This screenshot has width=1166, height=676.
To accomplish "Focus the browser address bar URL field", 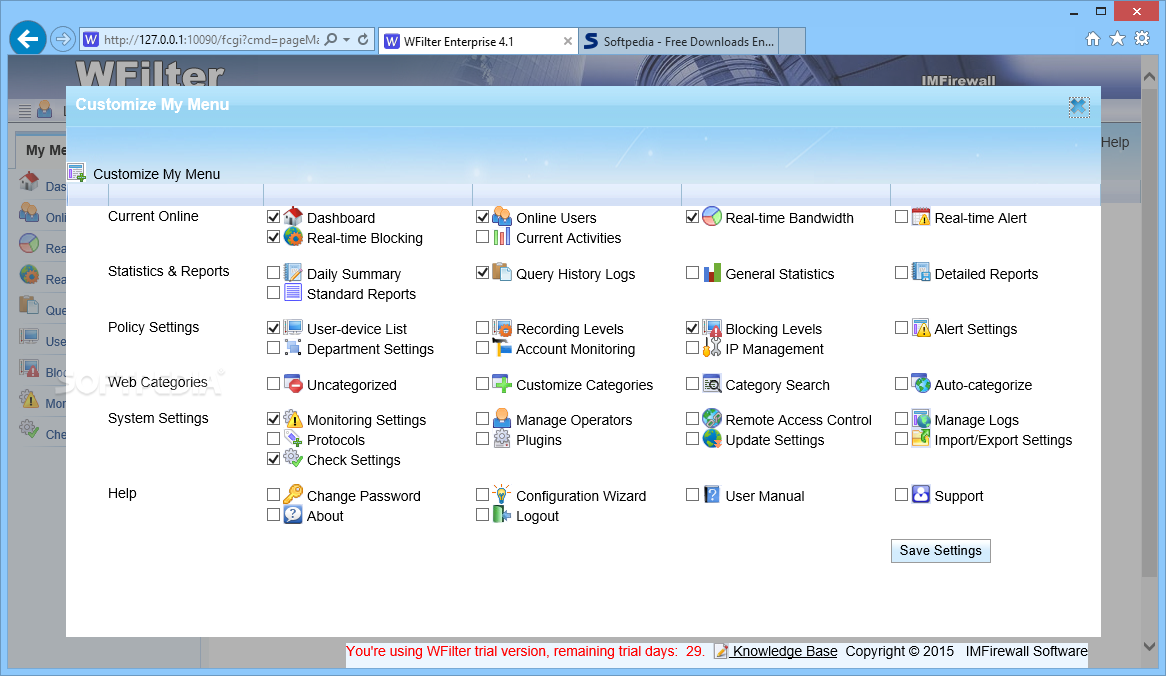I will pos(211,40).
